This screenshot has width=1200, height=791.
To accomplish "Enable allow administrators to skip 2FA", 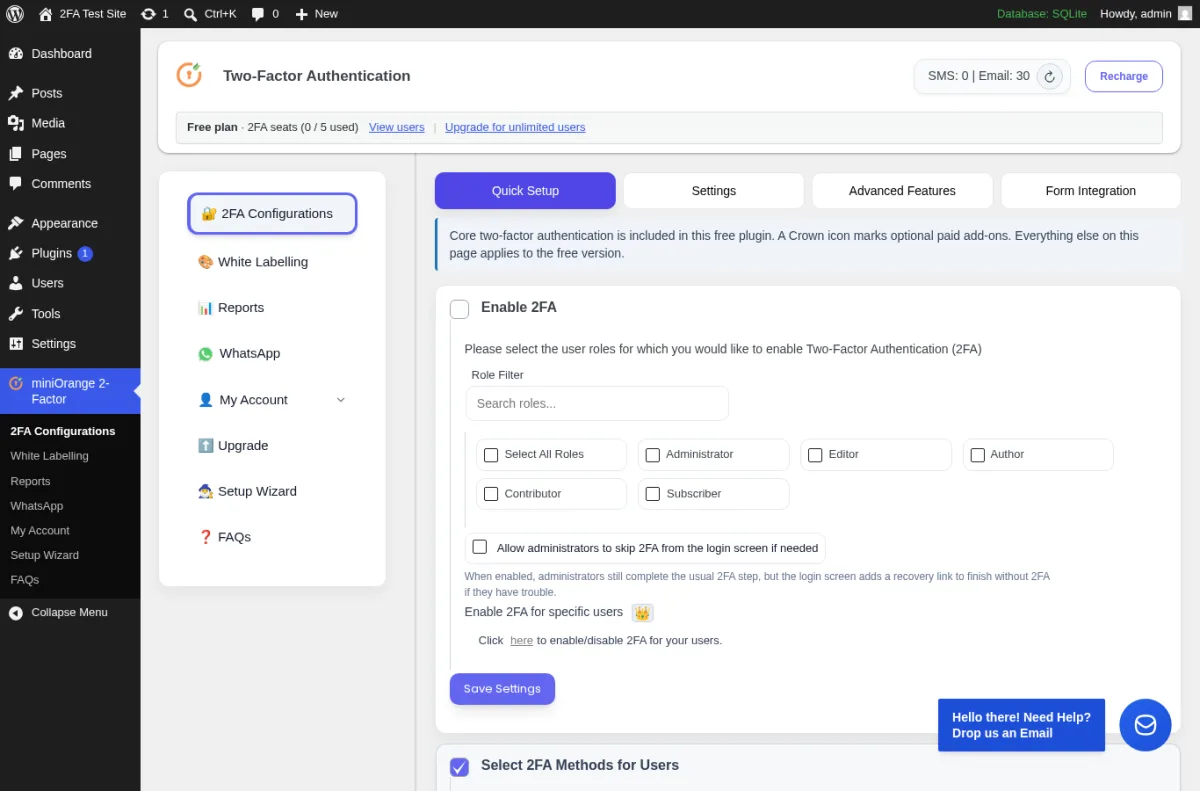I will click(480, 547).
